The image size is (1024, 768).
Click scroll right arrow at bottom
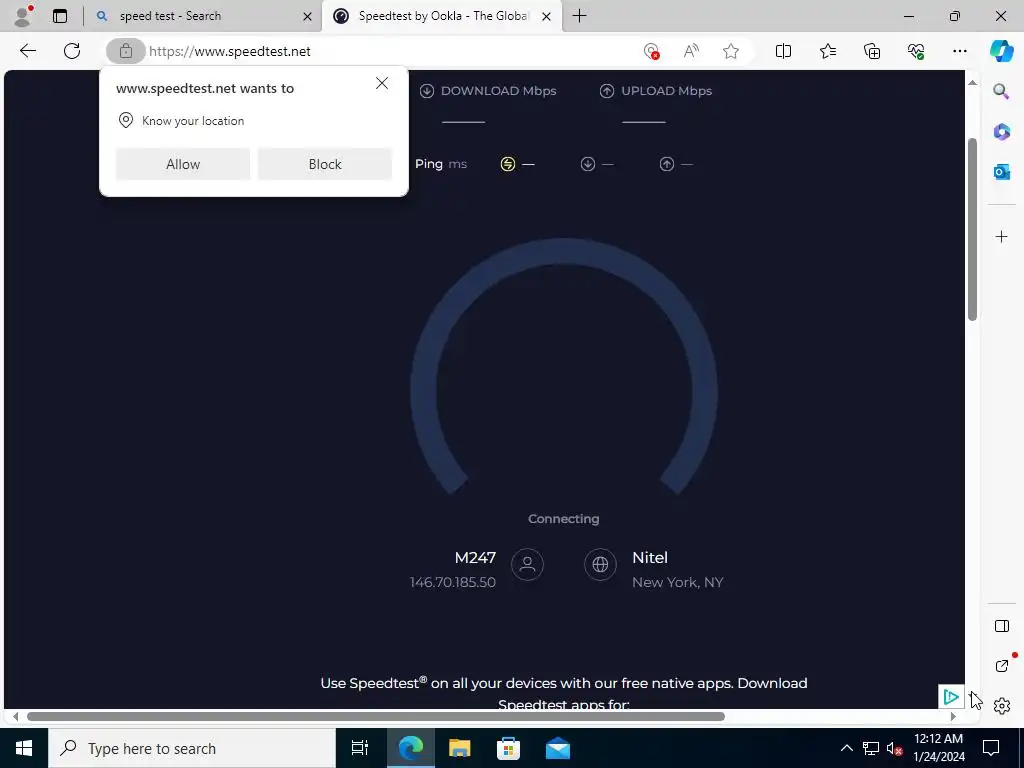(x=953, y=716)
